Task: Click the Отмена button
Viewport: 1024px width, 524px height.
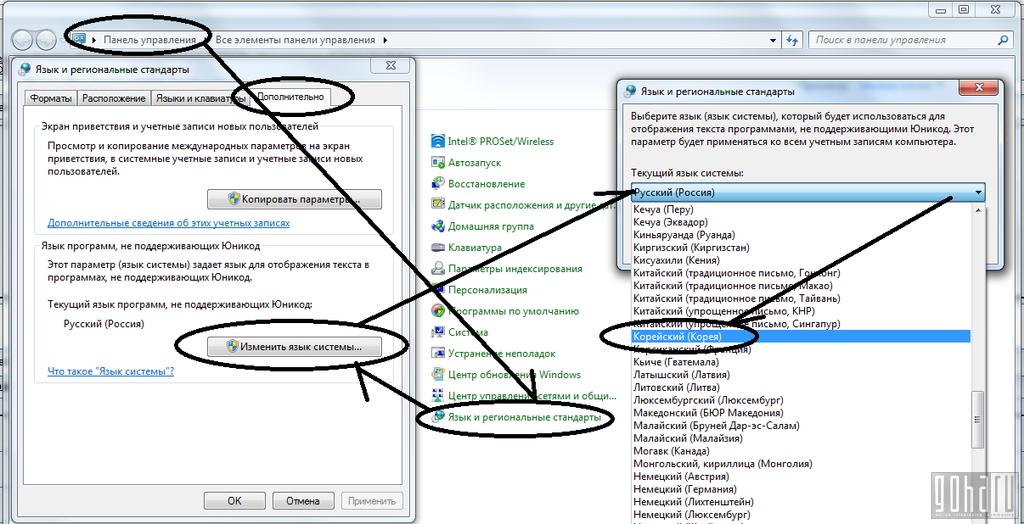Action: [x=304, y=501]
